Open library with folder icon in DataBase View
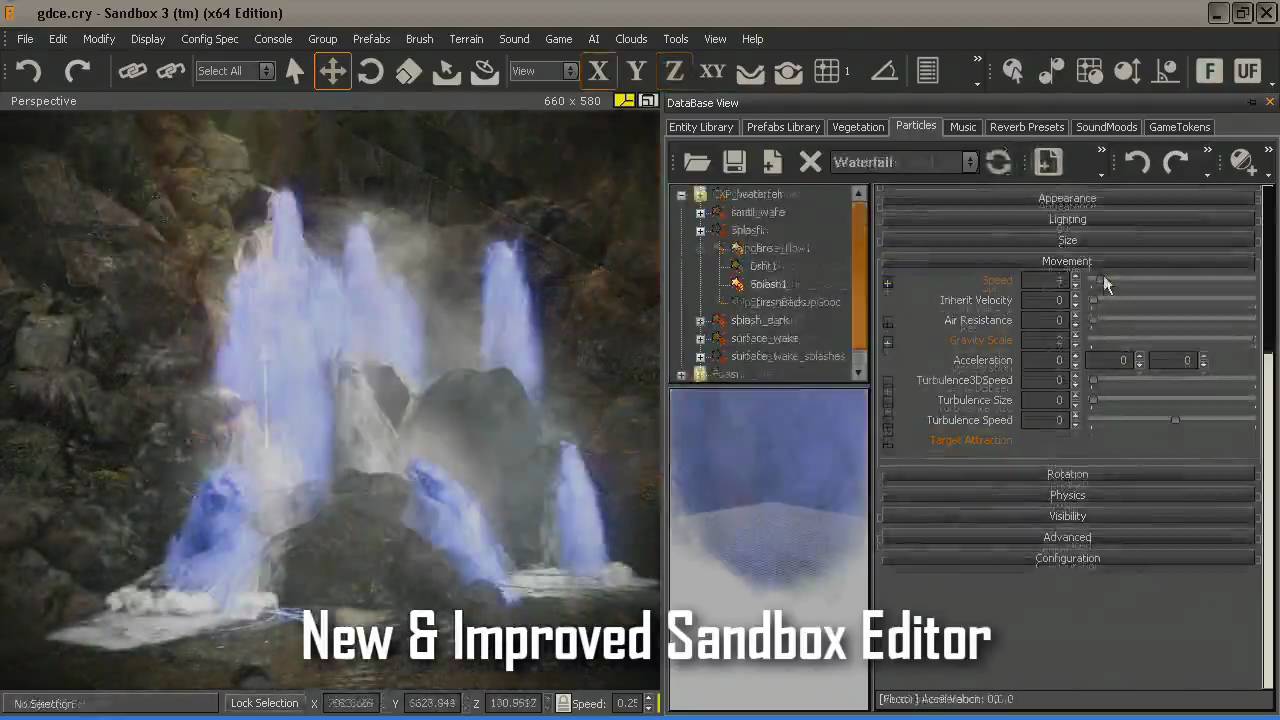The width and height of the screenshot is (1280, 720). (697, 162)
